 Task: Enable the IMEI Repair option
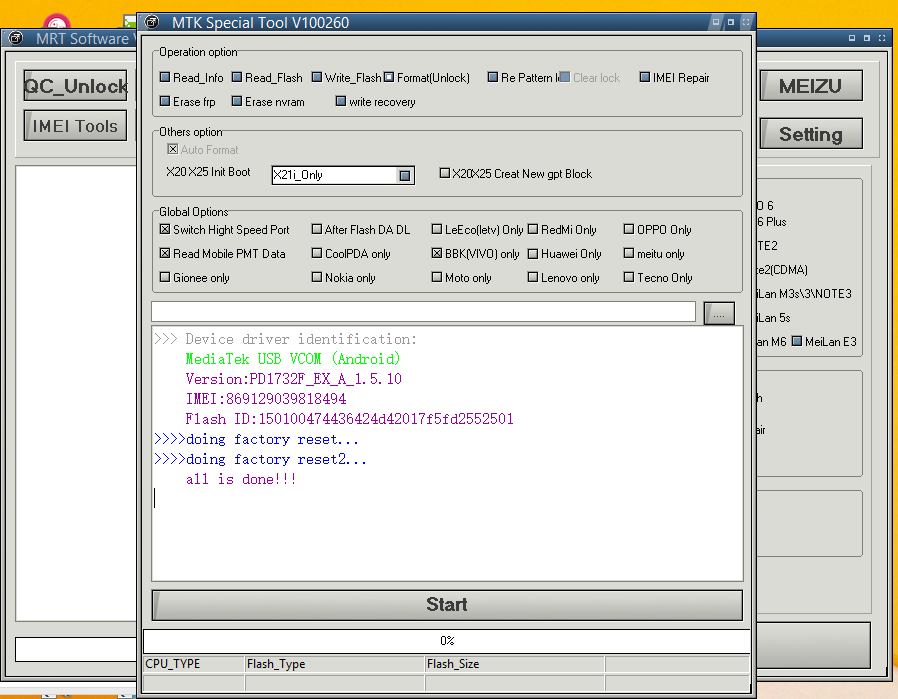point(645,78)
